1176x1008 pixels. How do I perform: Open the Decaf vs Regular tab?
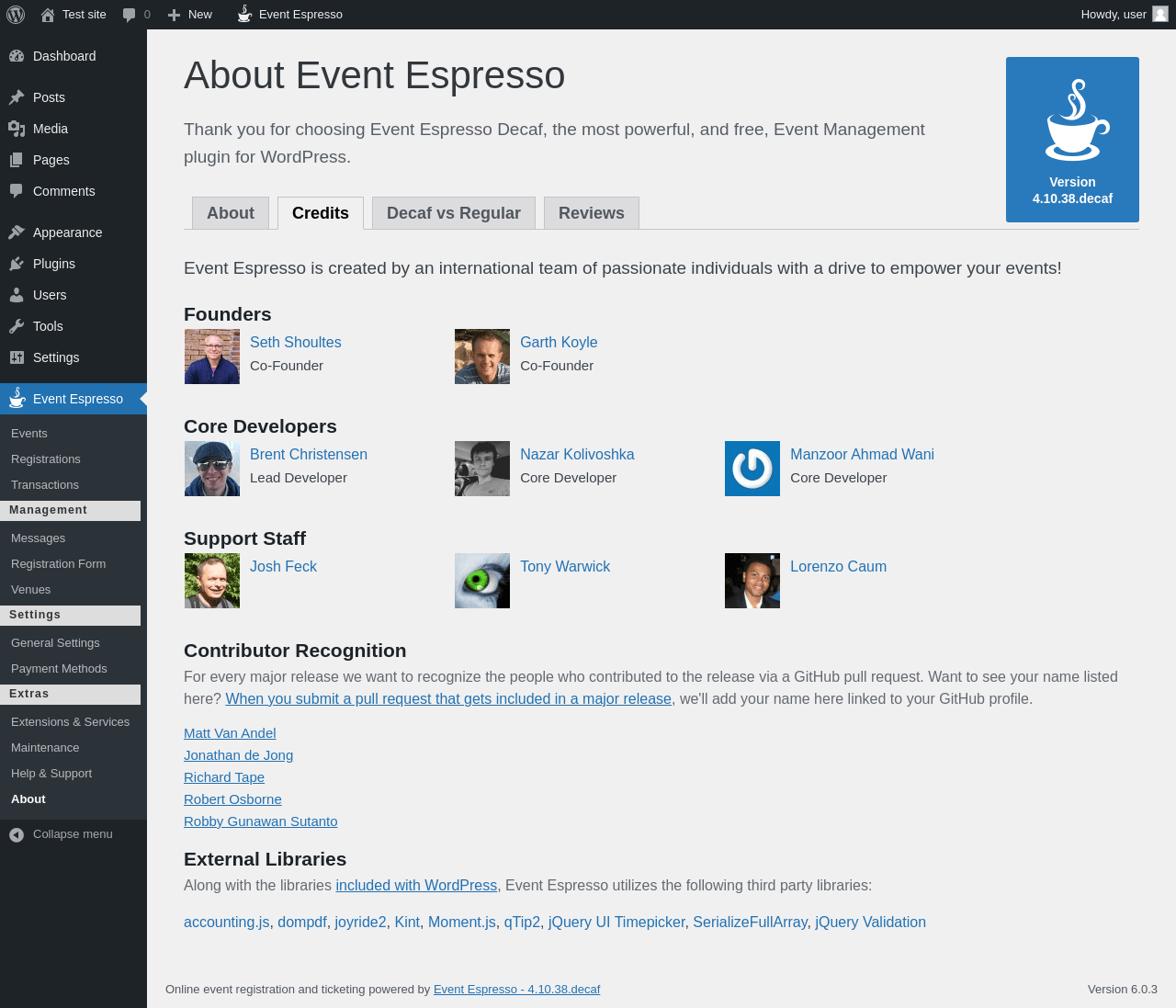point(454,213)
